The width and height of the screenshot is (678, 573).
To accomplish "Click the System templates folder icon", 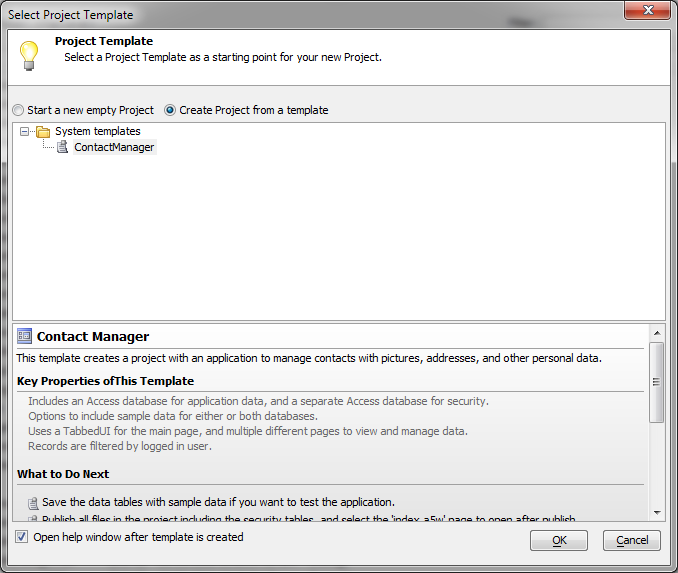I will (42, 131).
